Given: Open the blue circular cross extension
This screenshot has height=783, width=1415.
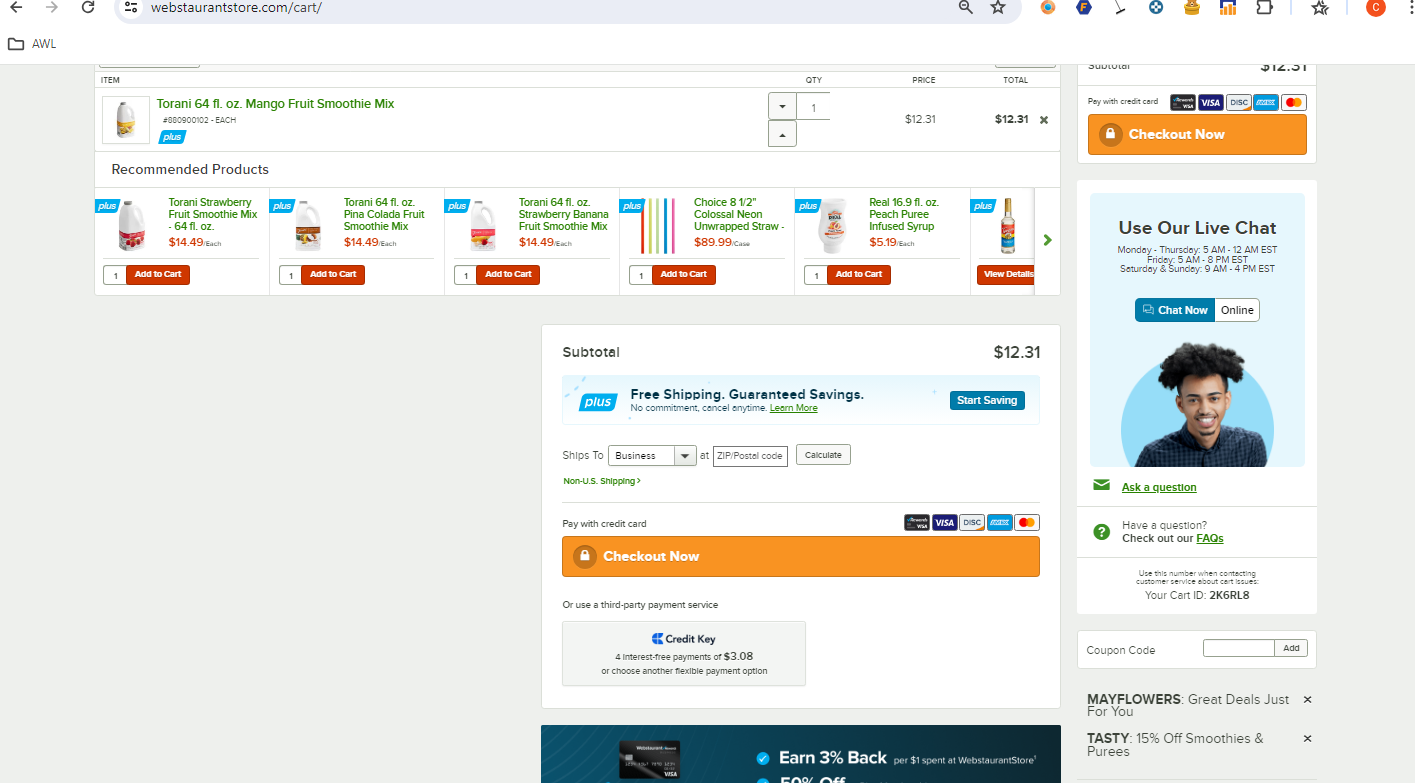Looking at the screenshot, I should click(1156, 7).
